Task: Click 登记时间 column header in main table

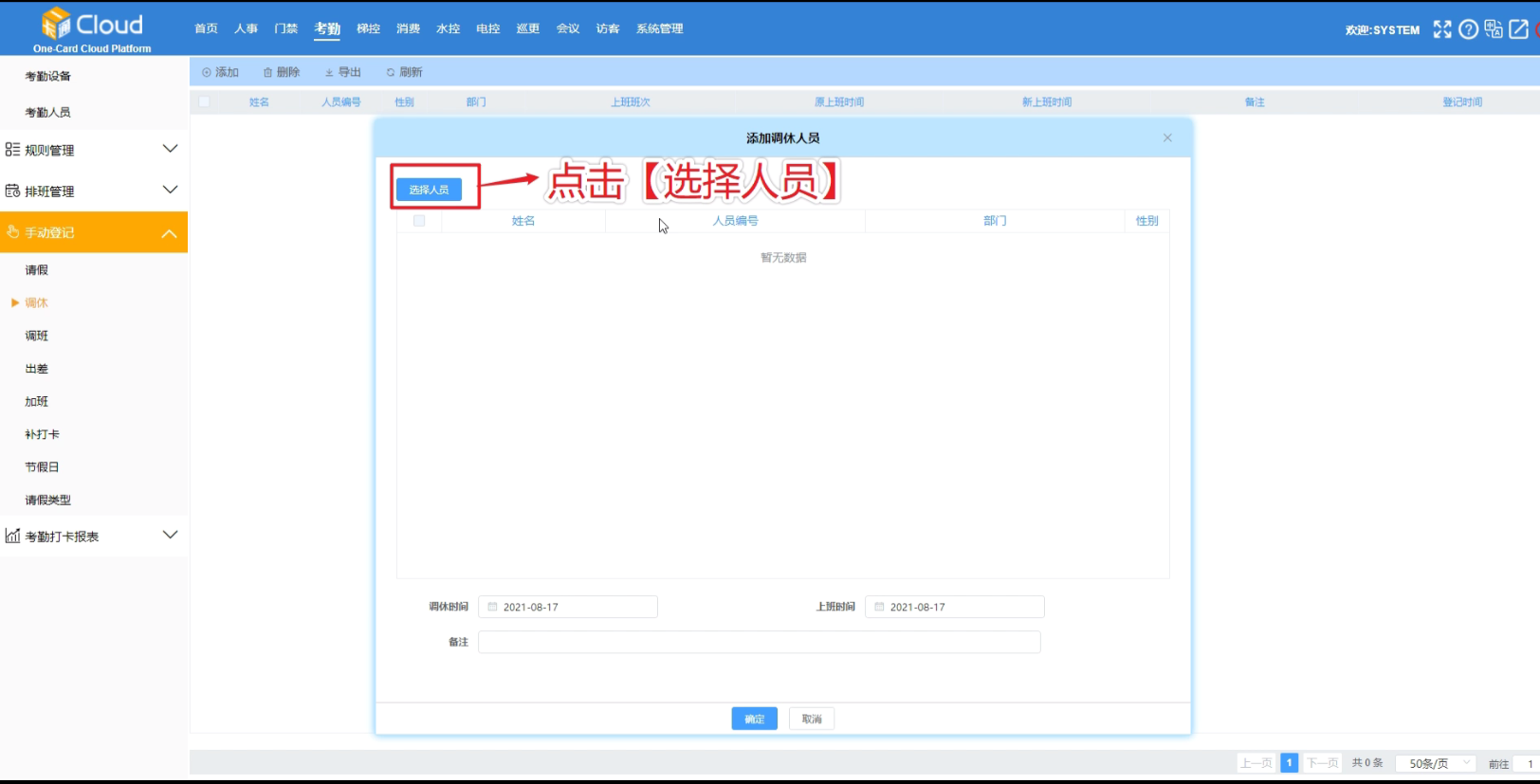Action: [1462, 101]
